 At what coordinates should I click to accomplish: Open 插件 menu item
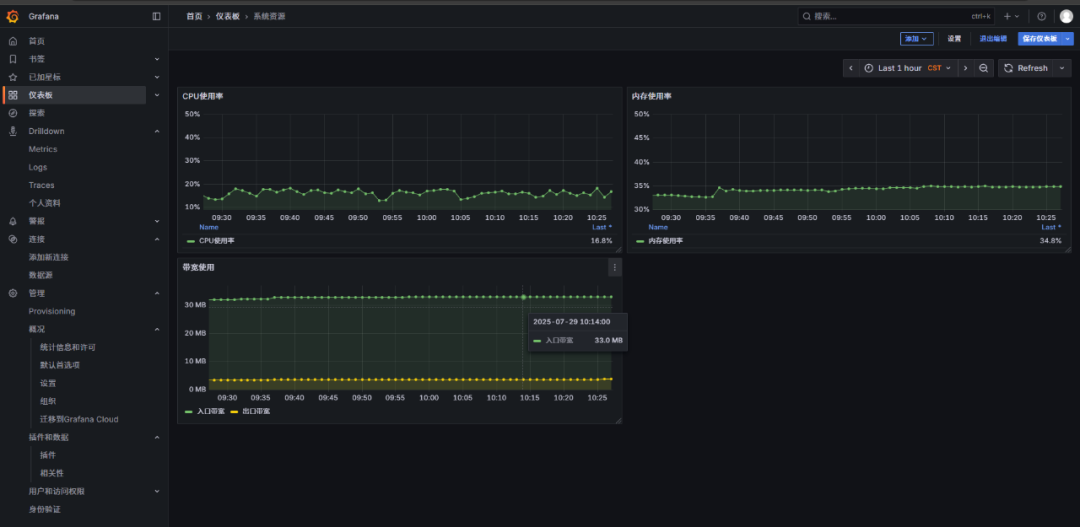pyautogui.click(x=48, y=455)
